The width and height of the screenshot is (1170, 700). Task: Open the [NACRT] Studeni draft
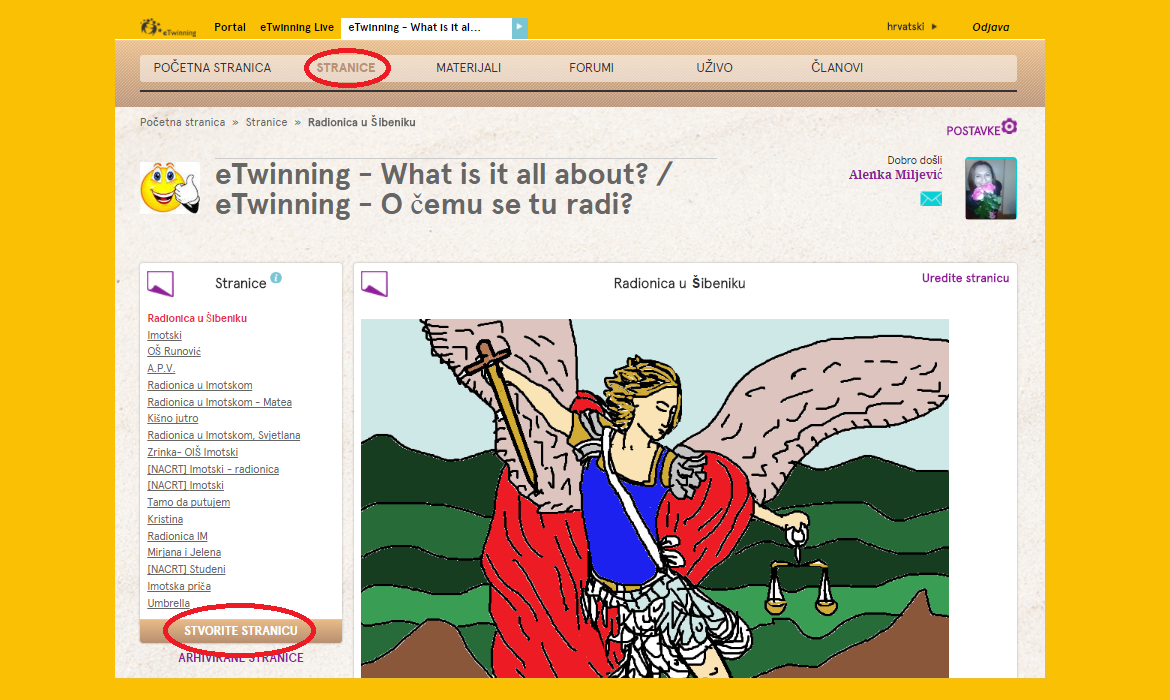tap(186, 569)
